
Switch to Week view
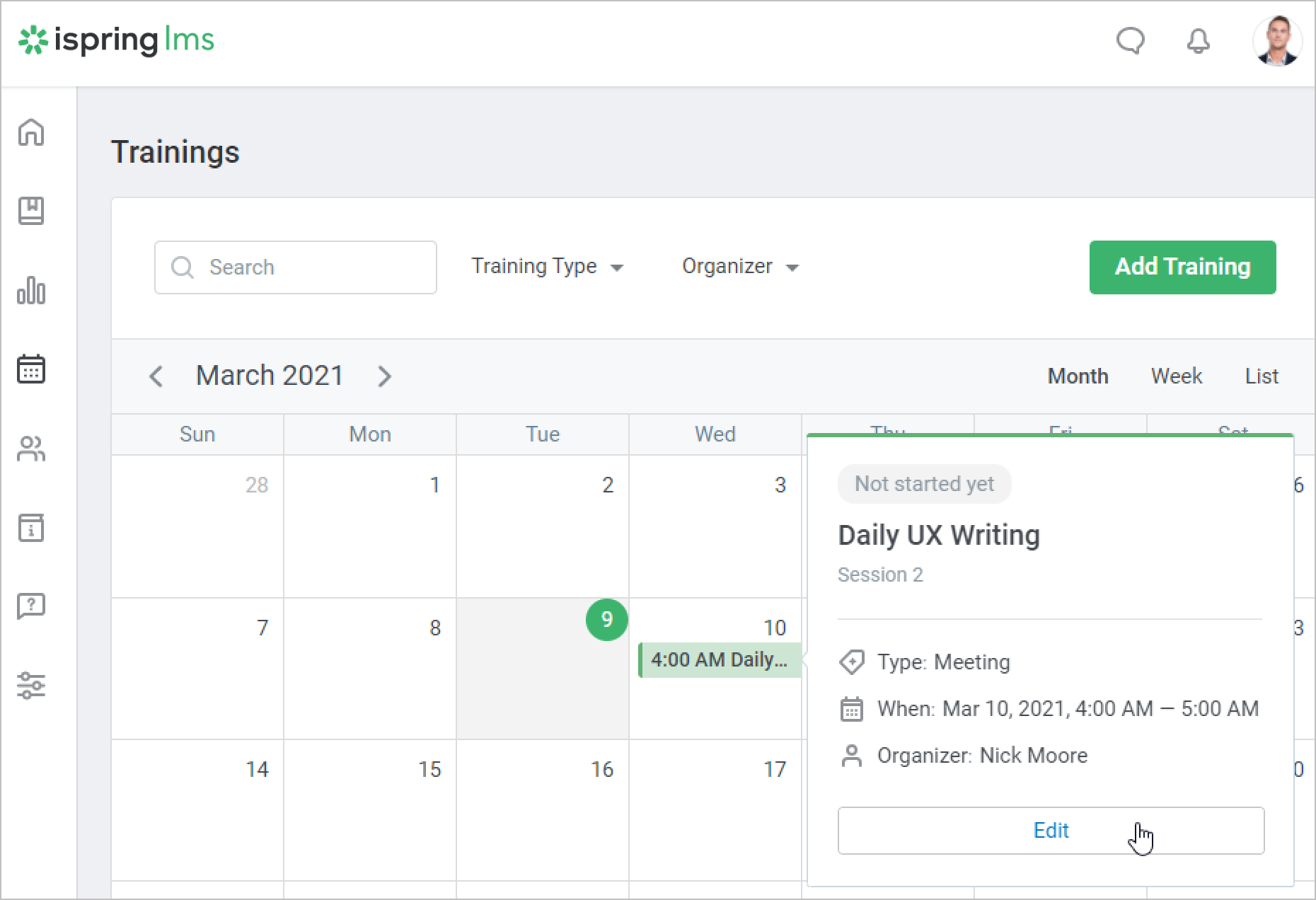1176,376
